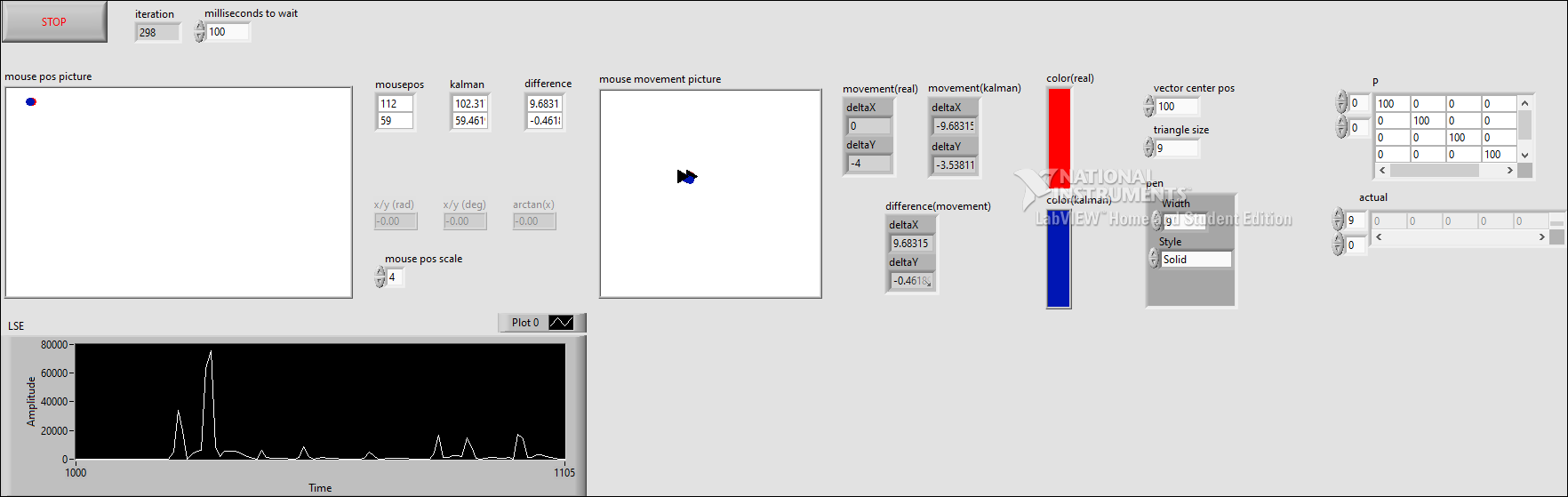The width and height of the screenshot is (1568, 497).
Task: Click the blue dot in mouse pos picture
Action: [31, 101]
